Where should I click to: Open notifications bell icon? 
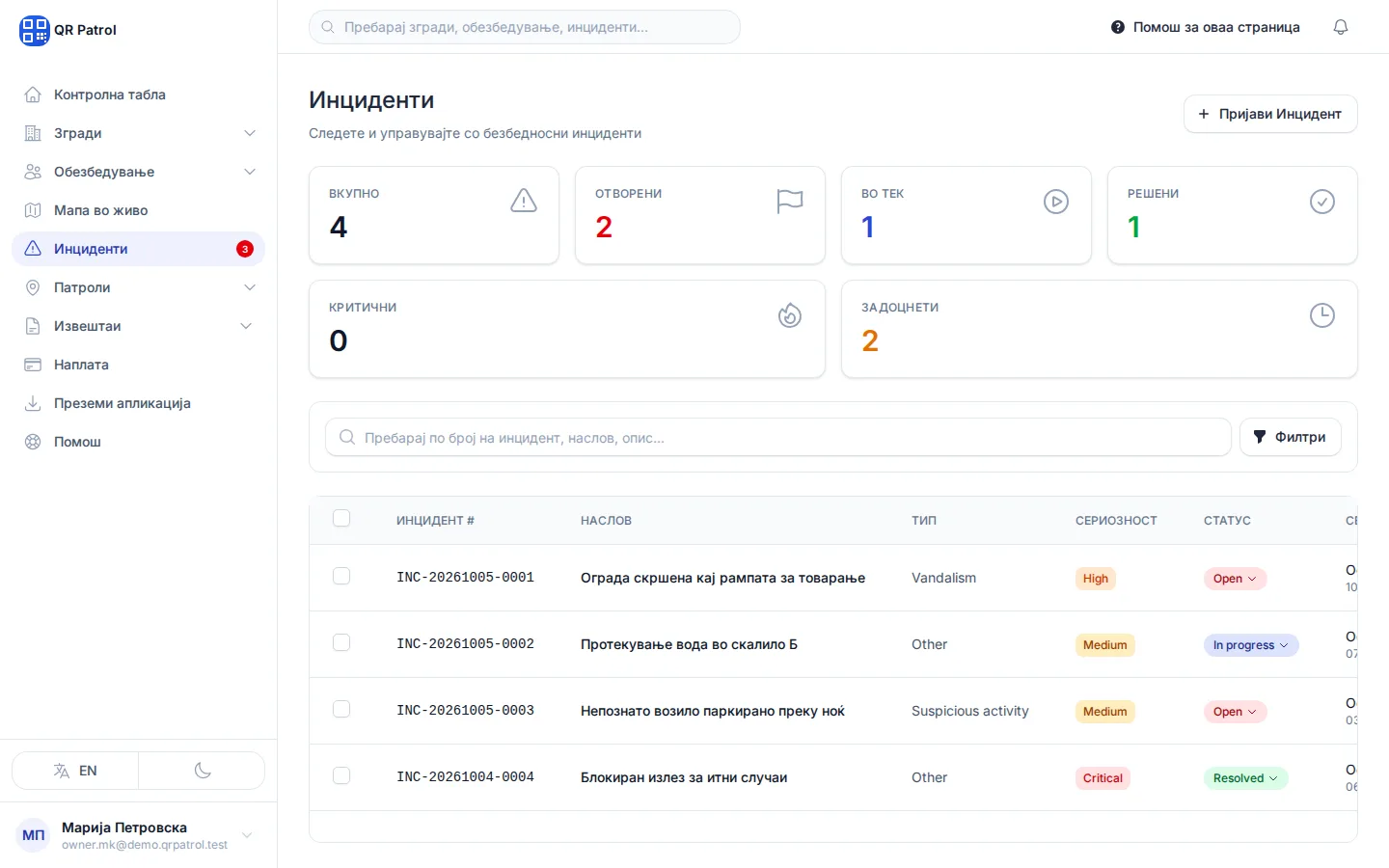coord(1341,27)
